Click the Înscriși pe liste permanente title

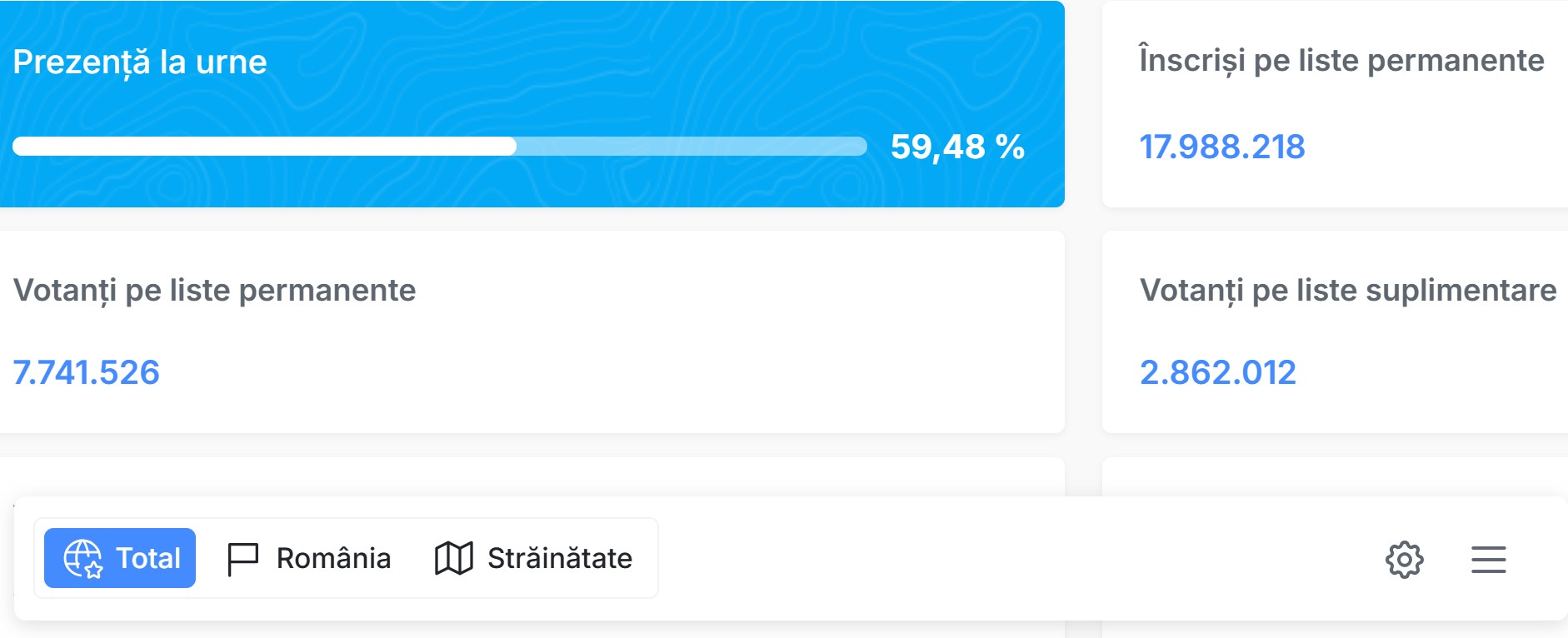tap(1341, 60)
